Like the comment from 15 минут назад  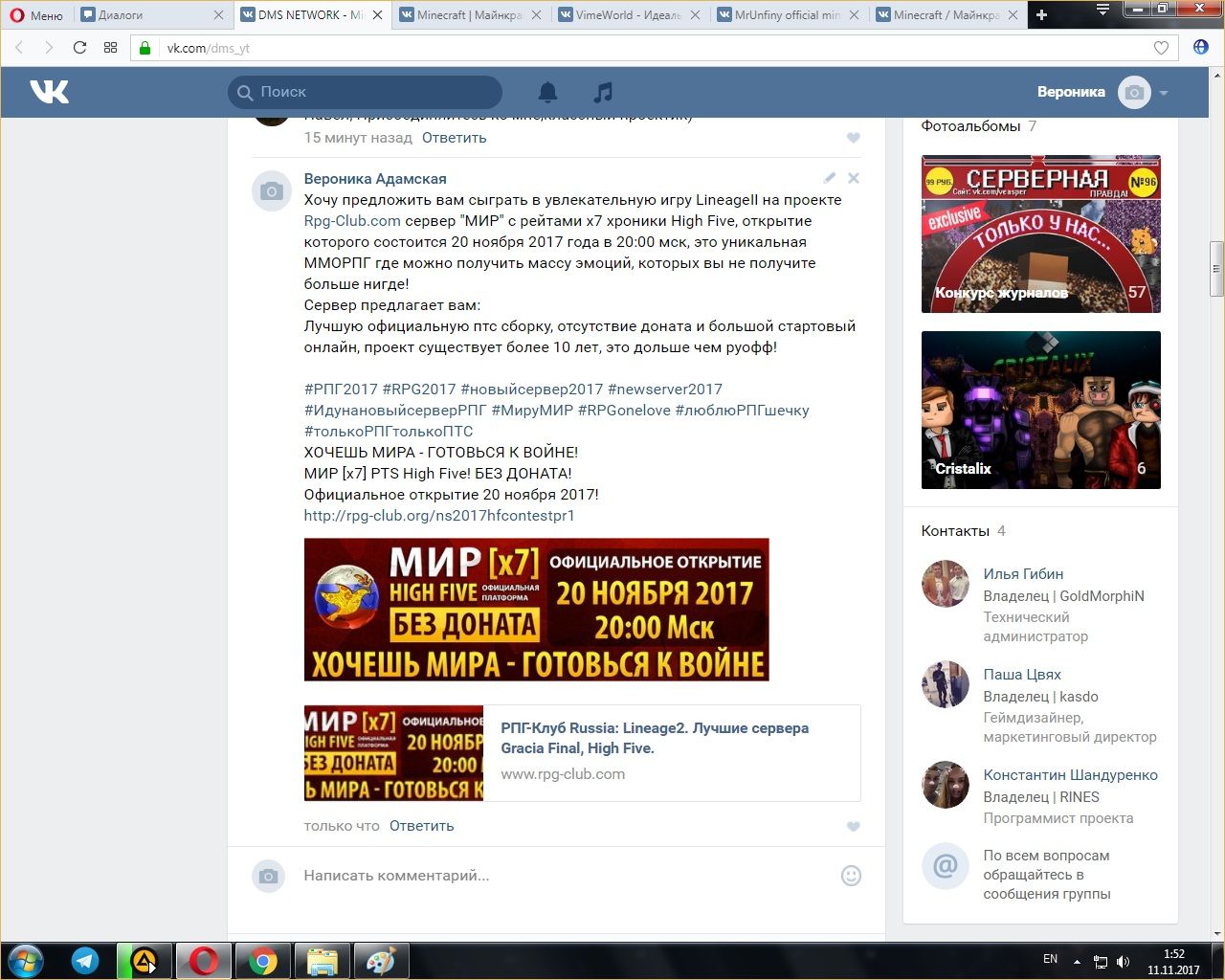pos(854,138)
